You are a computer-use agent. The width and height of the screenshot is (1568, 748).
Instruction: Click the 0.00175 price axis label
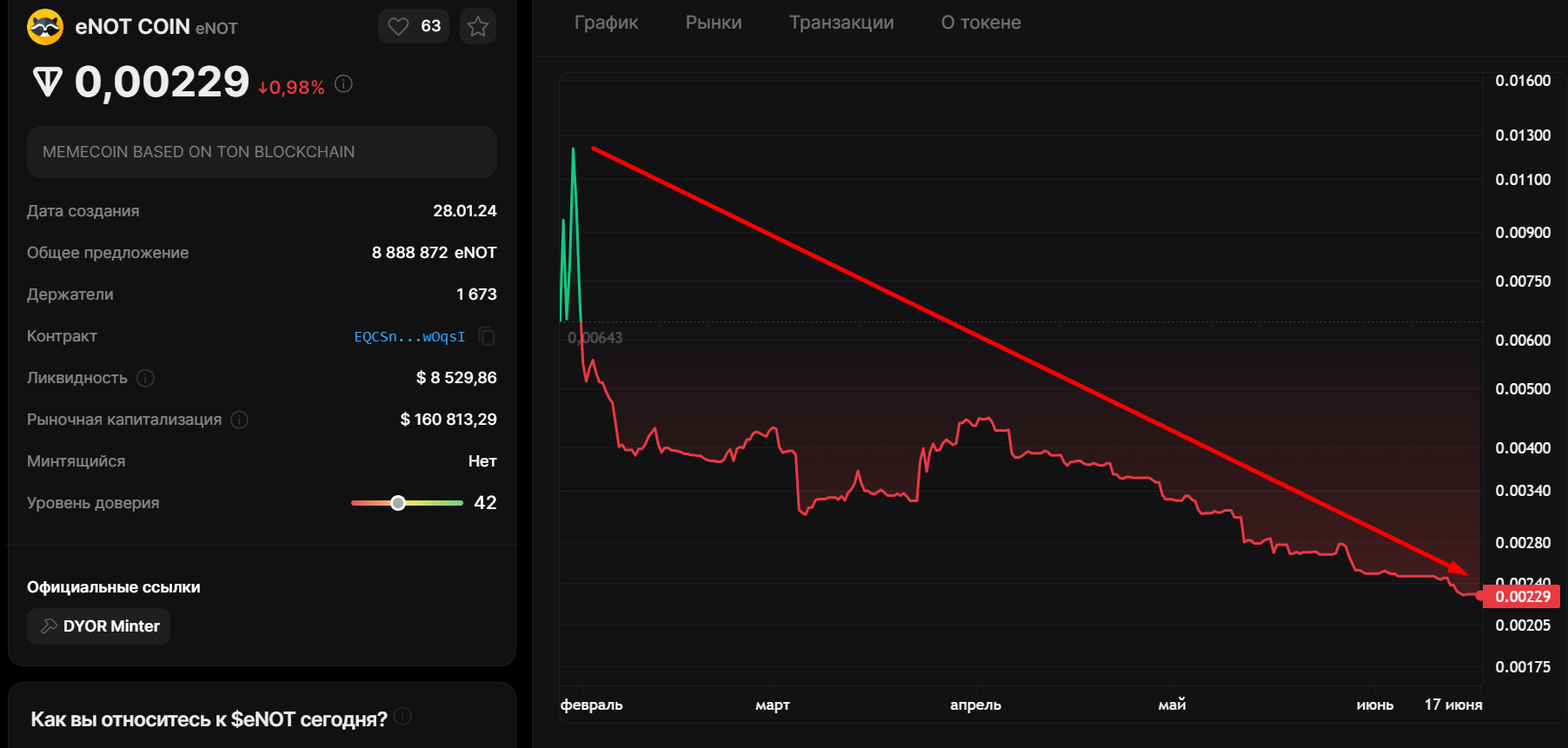1523,667
